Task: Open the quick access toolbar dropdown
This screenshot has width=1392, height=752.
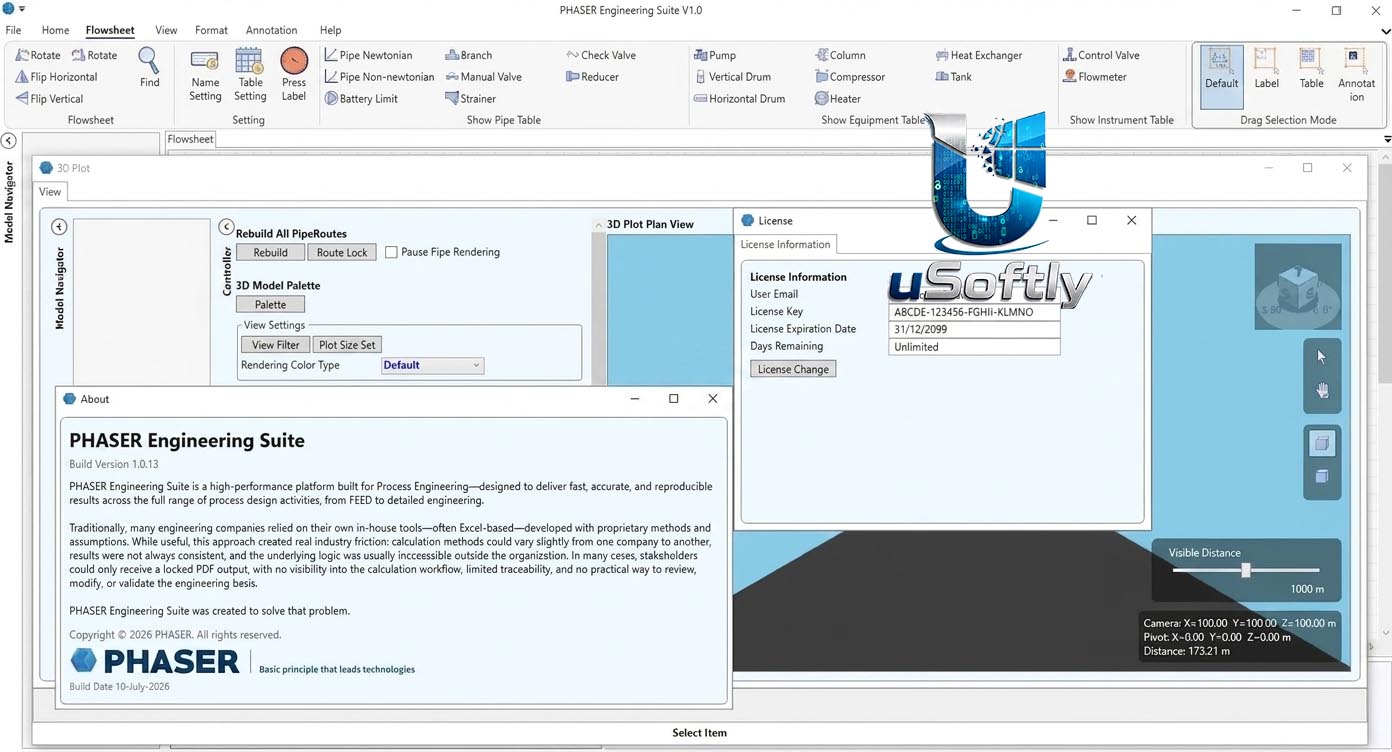Action: [22, 9]
